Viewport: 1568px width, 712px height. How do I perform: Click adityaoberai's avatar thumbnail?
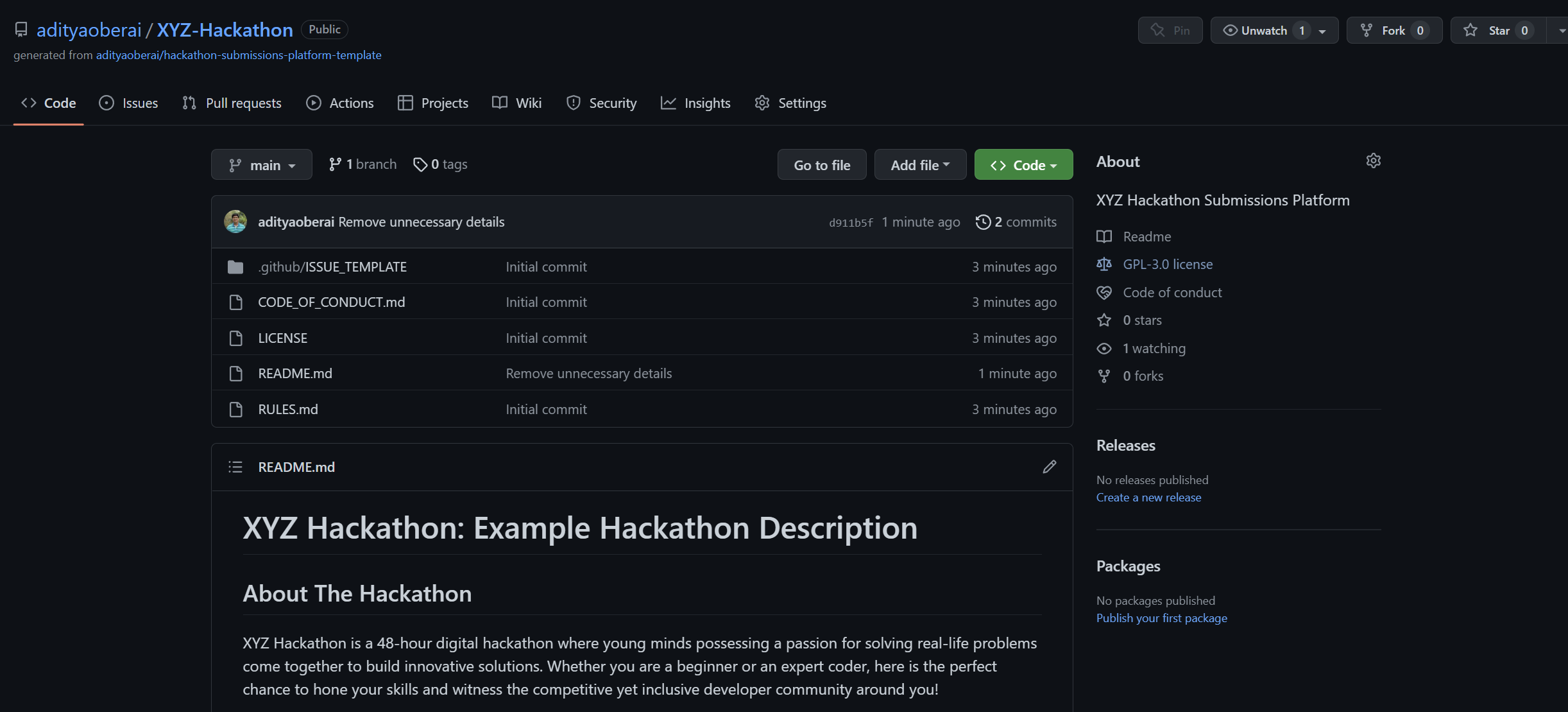[235, 221]
